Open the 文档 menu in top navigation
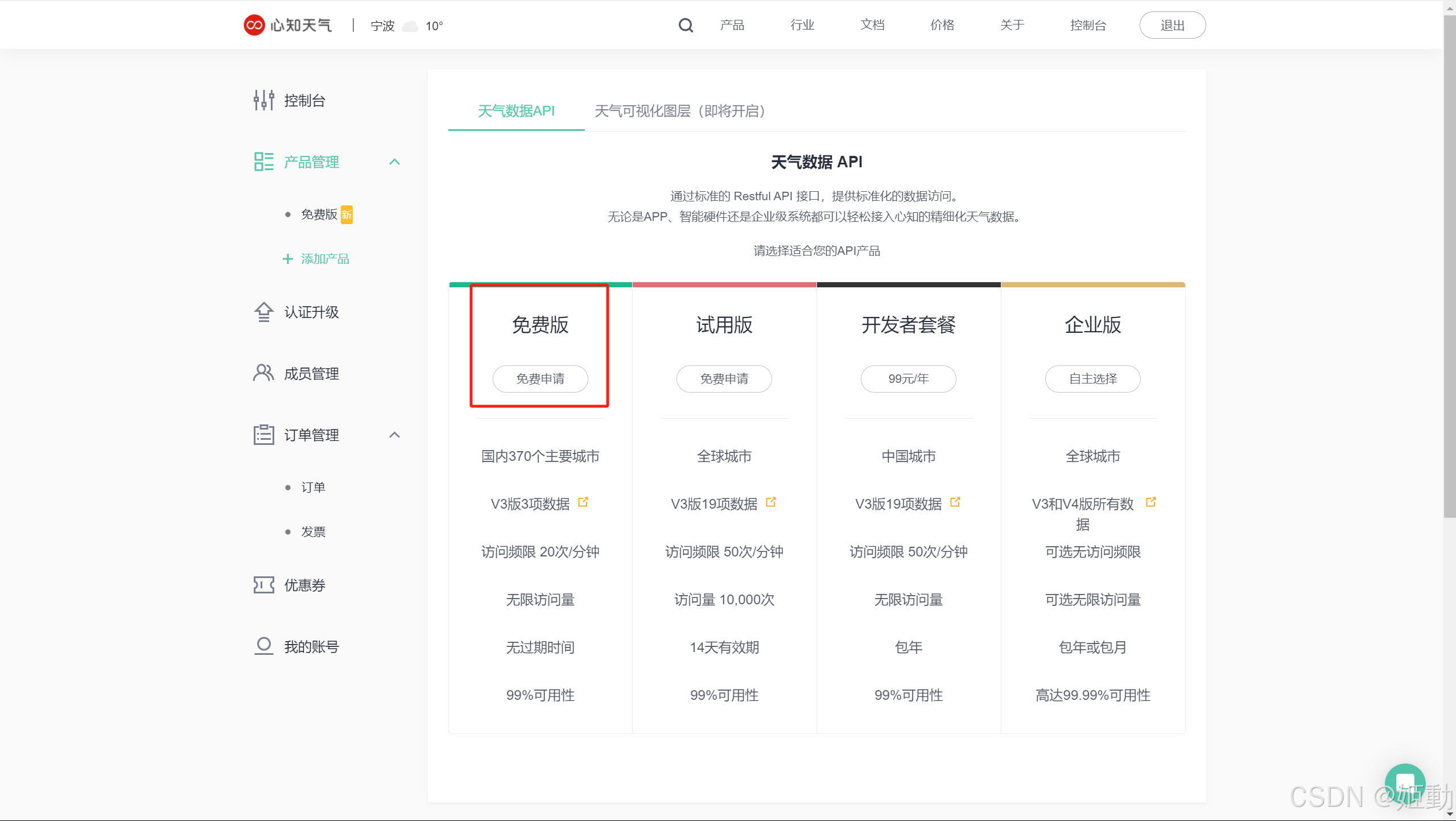This screenshot has height=821, width=1456. coord(872,25)
